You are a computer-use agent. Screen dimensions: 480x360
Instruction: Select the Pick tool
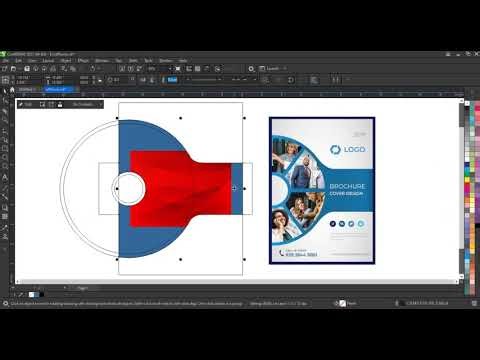[5, 91]
